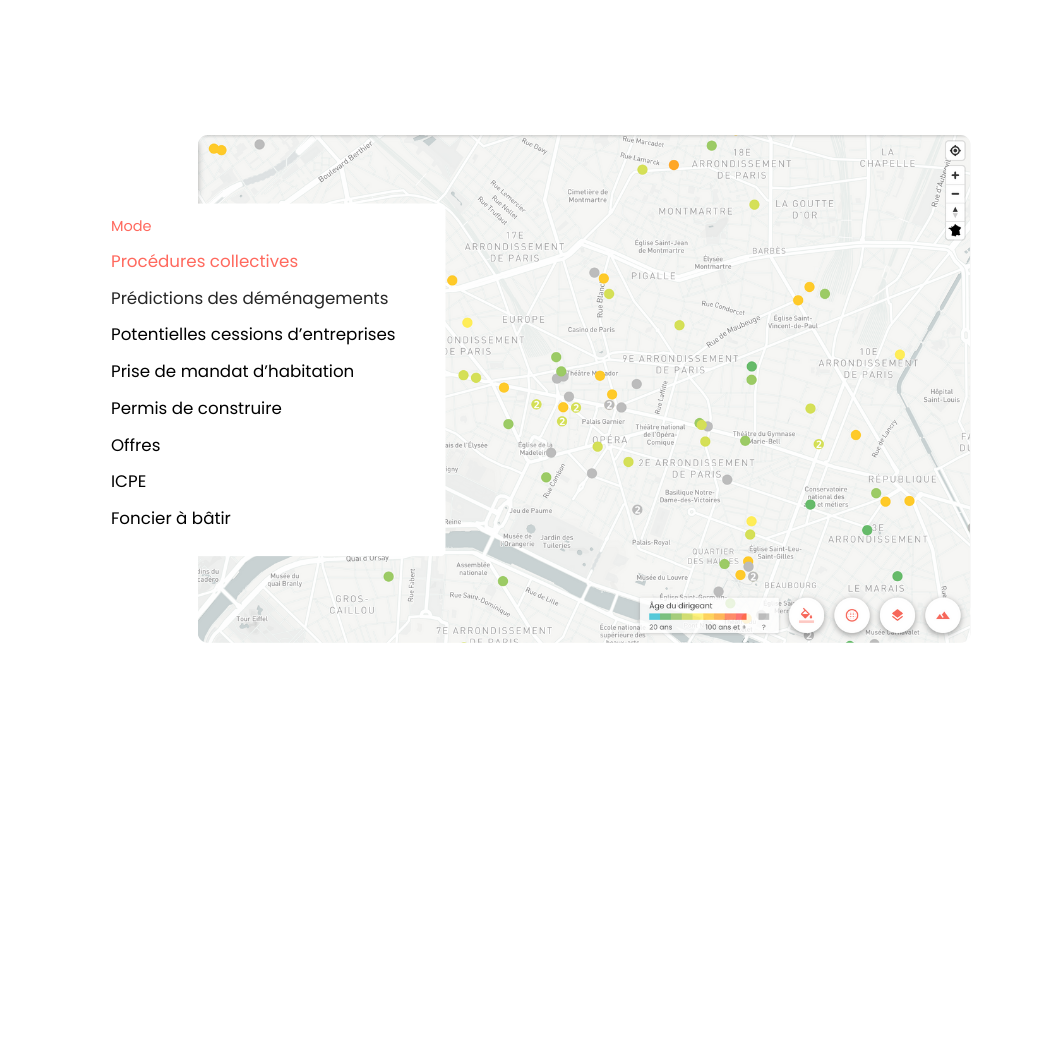This screenshot has width=1048, height=1048.
Task: Select Foncier à bâtir mode
Action: pos(170,518)
